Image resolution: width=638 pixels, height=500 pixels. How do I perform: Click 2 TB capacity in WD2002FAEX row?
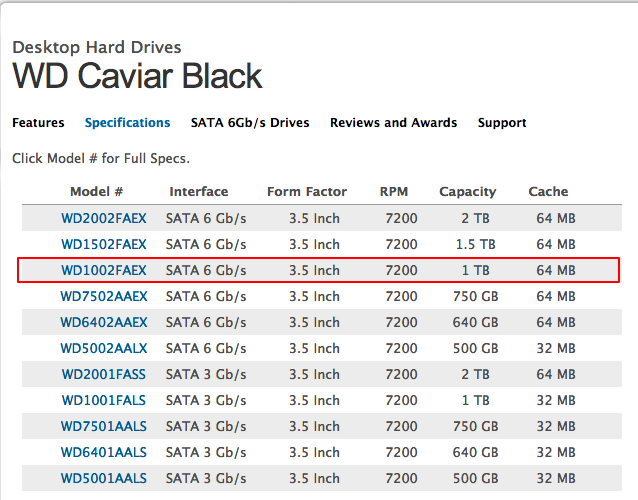tap(476, 218)
